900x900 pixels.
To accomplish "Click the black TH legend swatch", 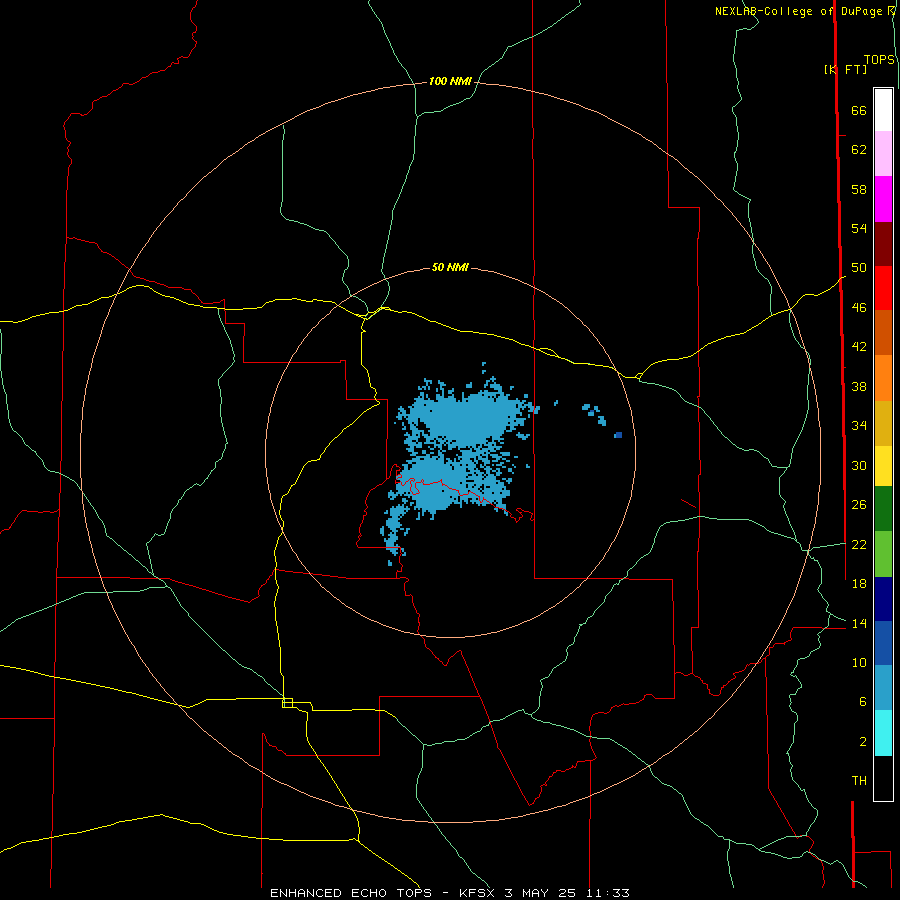I will tap(883, 778).
